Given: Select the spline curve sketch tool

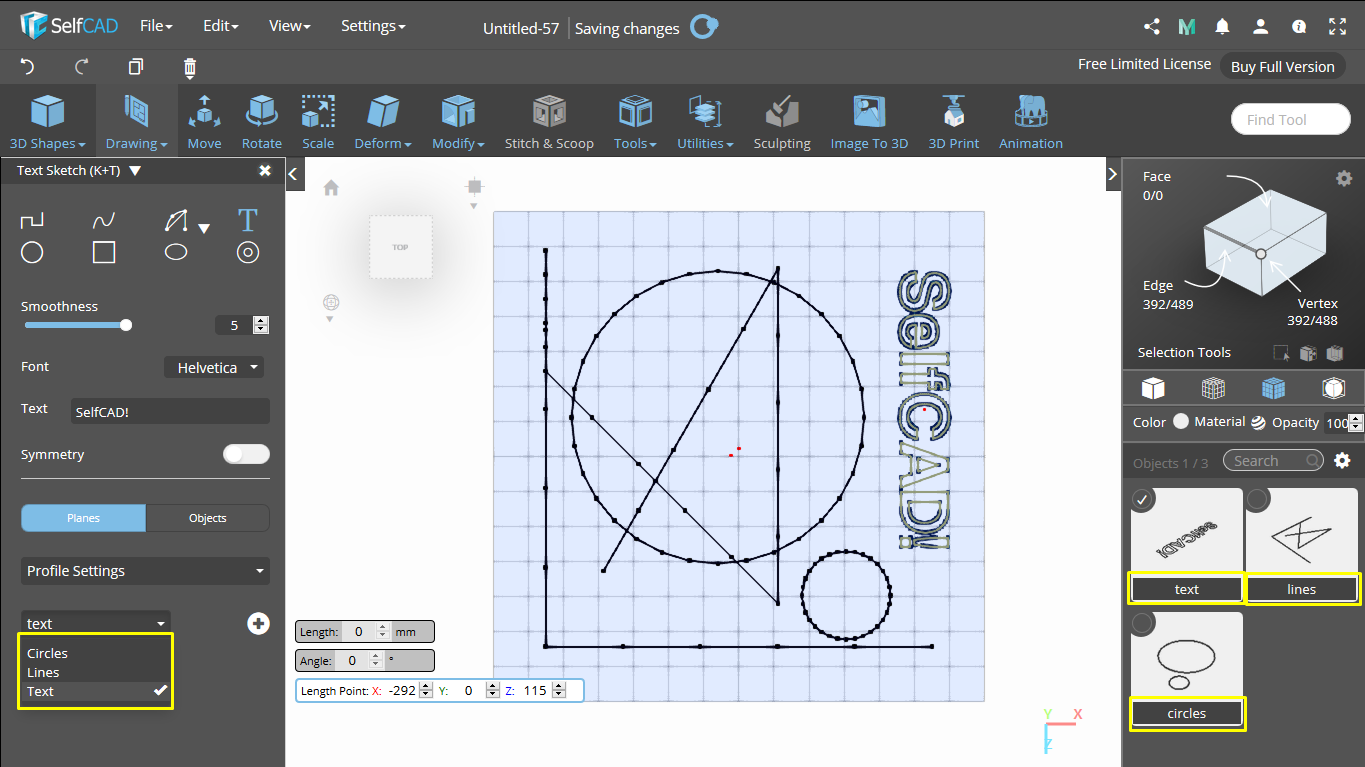Looking at the screenshot, I should click(104, 221).
